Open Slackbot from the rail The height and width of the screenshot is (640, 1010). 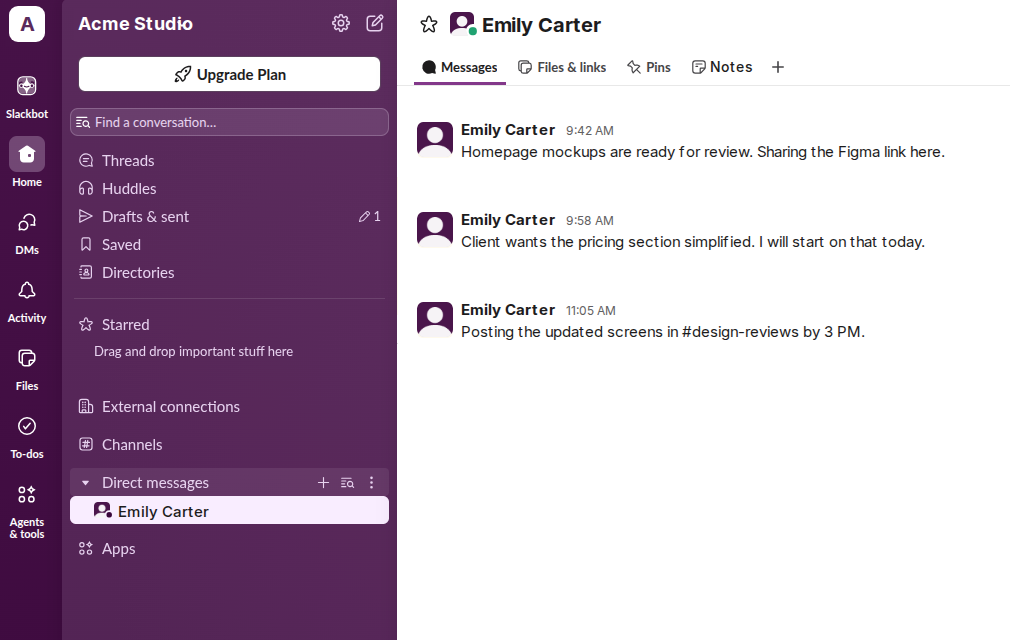tap(26, 97)
